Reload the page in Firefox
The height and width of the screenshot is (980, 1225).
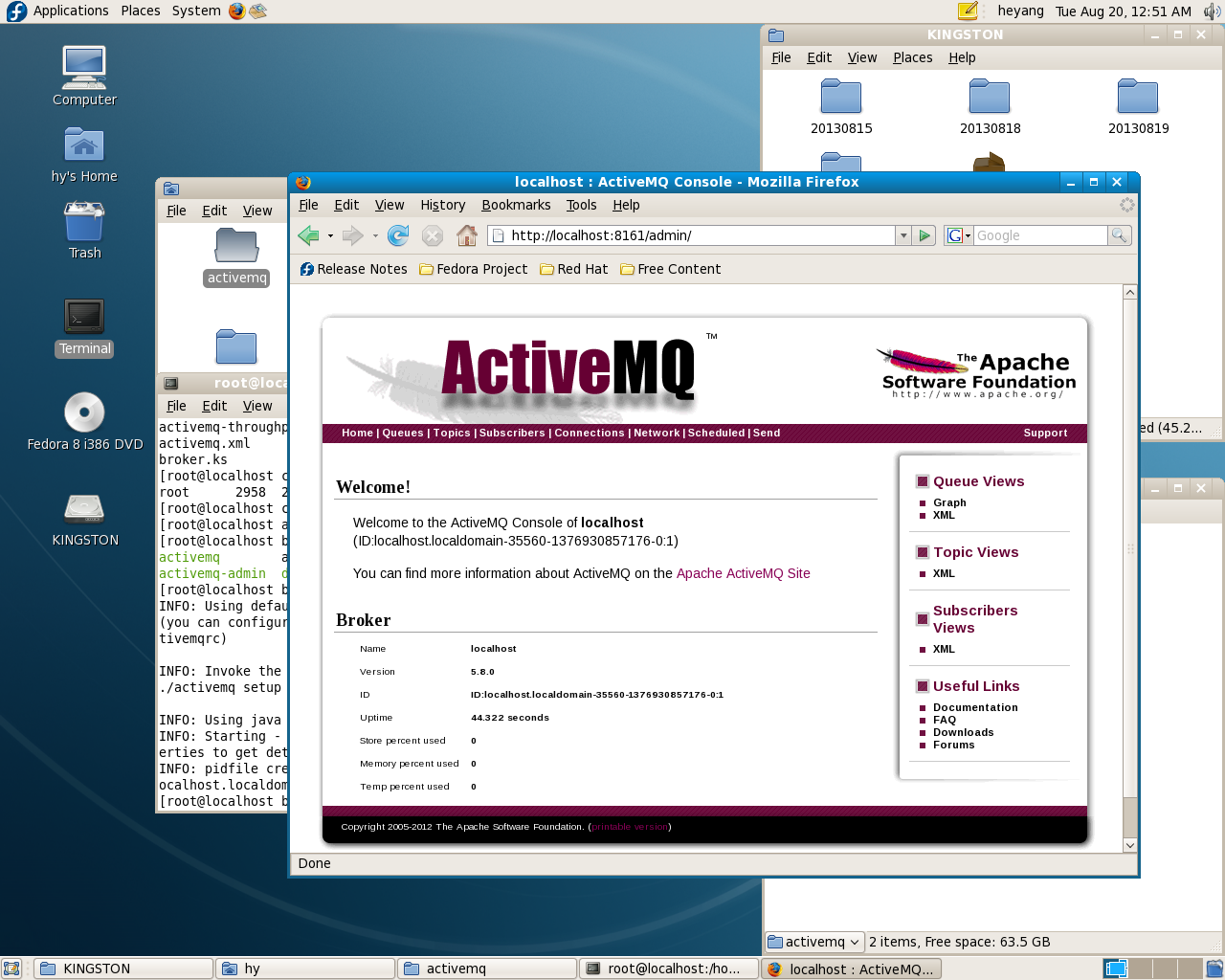point(398,235)
